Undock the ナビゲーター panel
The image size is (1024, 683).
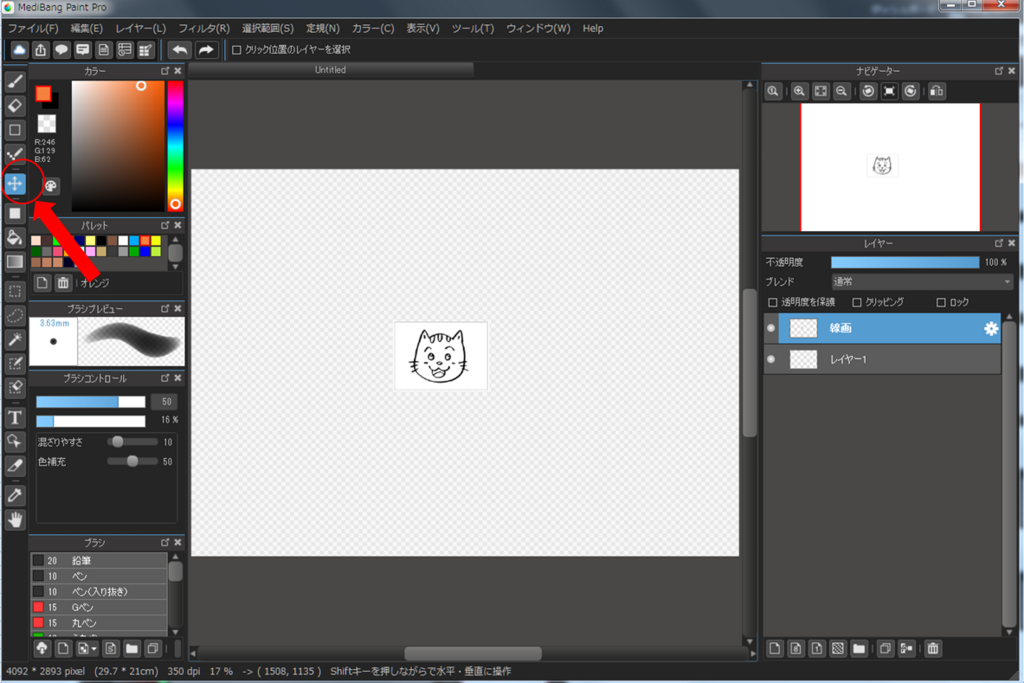tap(999, 71)
